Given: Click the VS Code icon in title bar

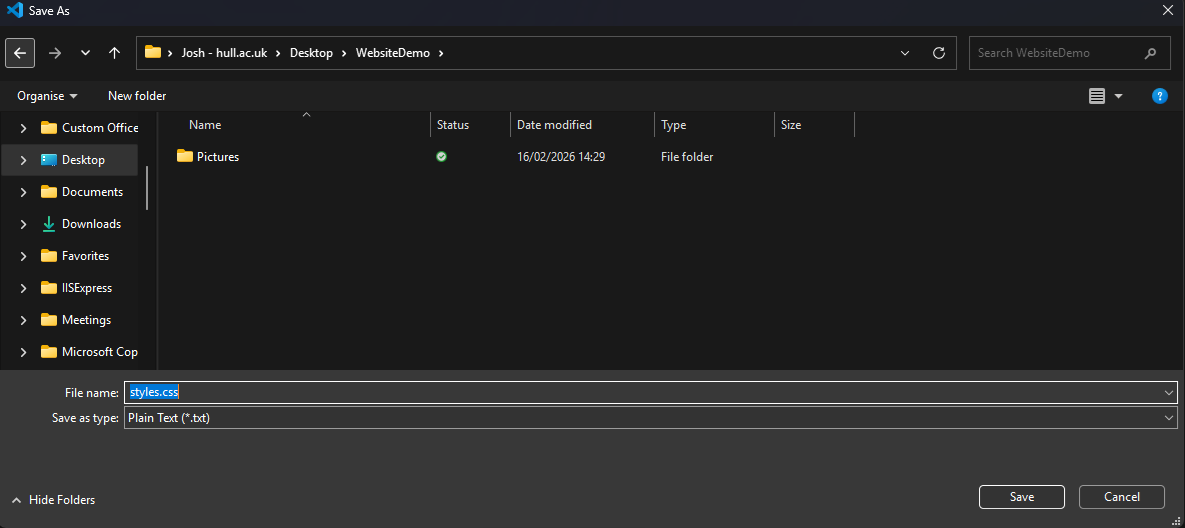Looking at the screenshot, I should 14,11.
